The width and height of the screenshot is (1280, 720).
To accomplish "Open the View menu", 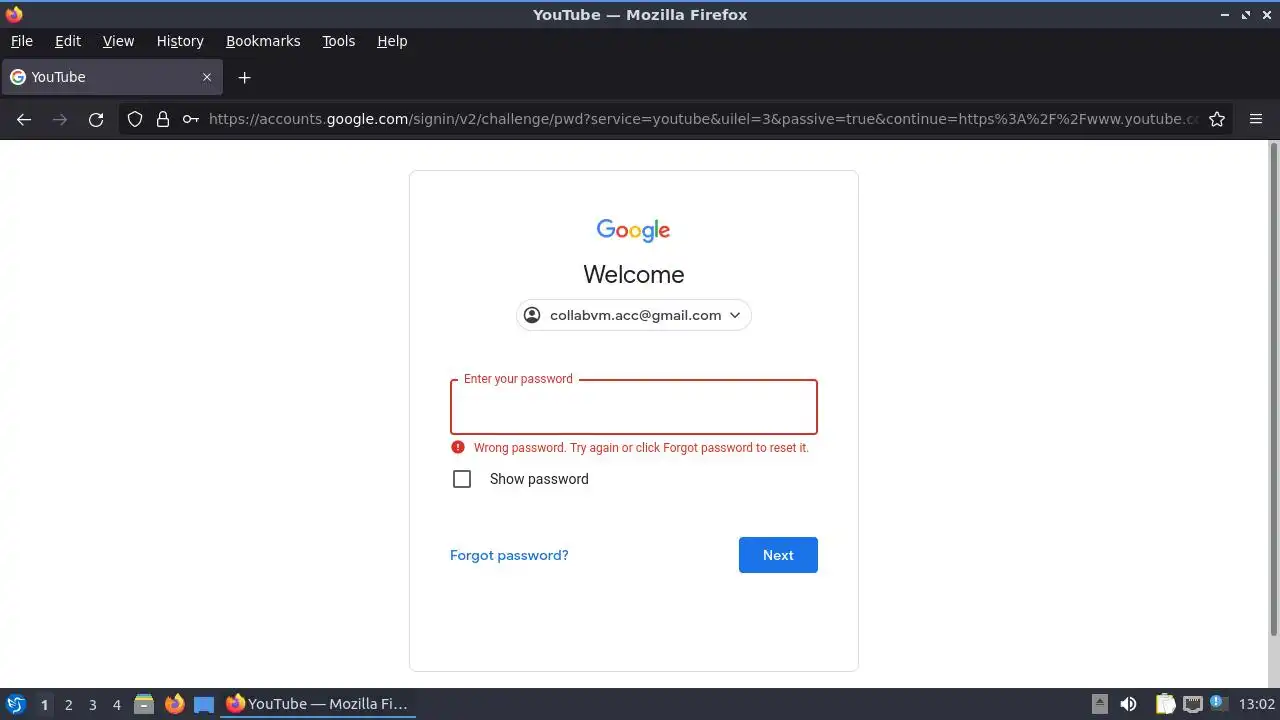I will coord(118,41).
